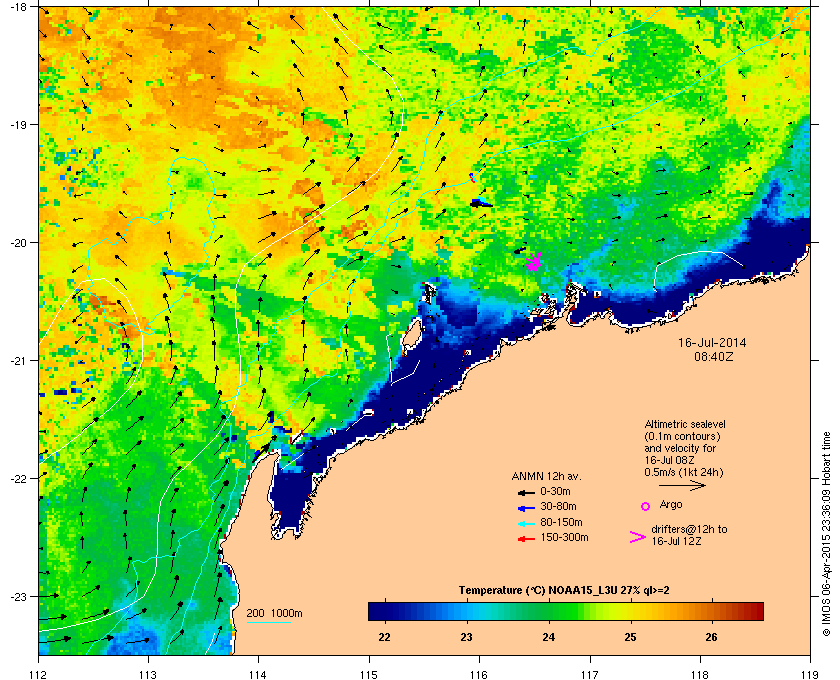Screen dimensions: 840x680
Task: Click the green 24 degree colorbar region
Action: [549, 611]
